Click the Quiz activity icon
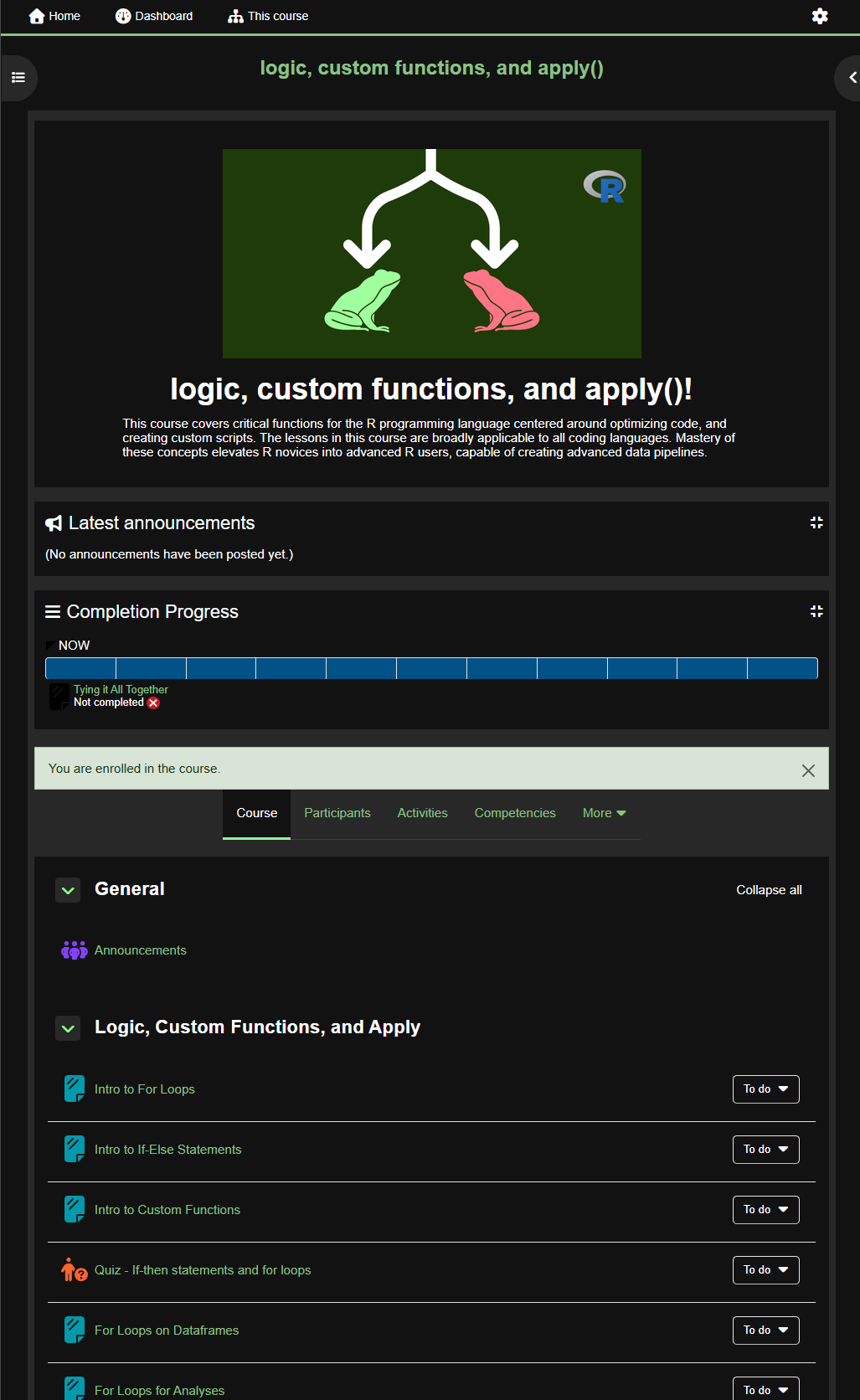Screen dimensions: 860x1400 pos(75,1270)
